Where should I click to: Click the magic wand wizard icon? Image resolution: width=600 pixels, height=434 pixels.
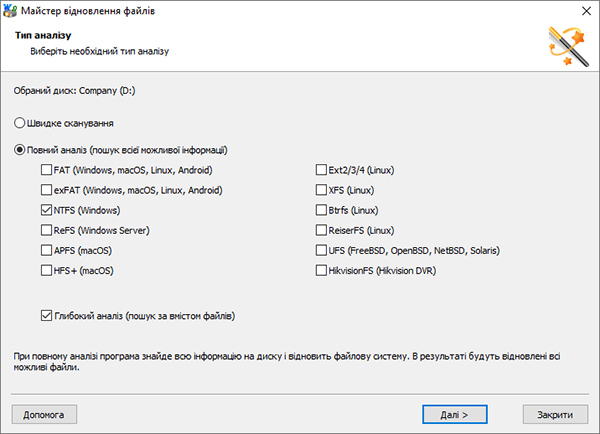pos(569,46)
